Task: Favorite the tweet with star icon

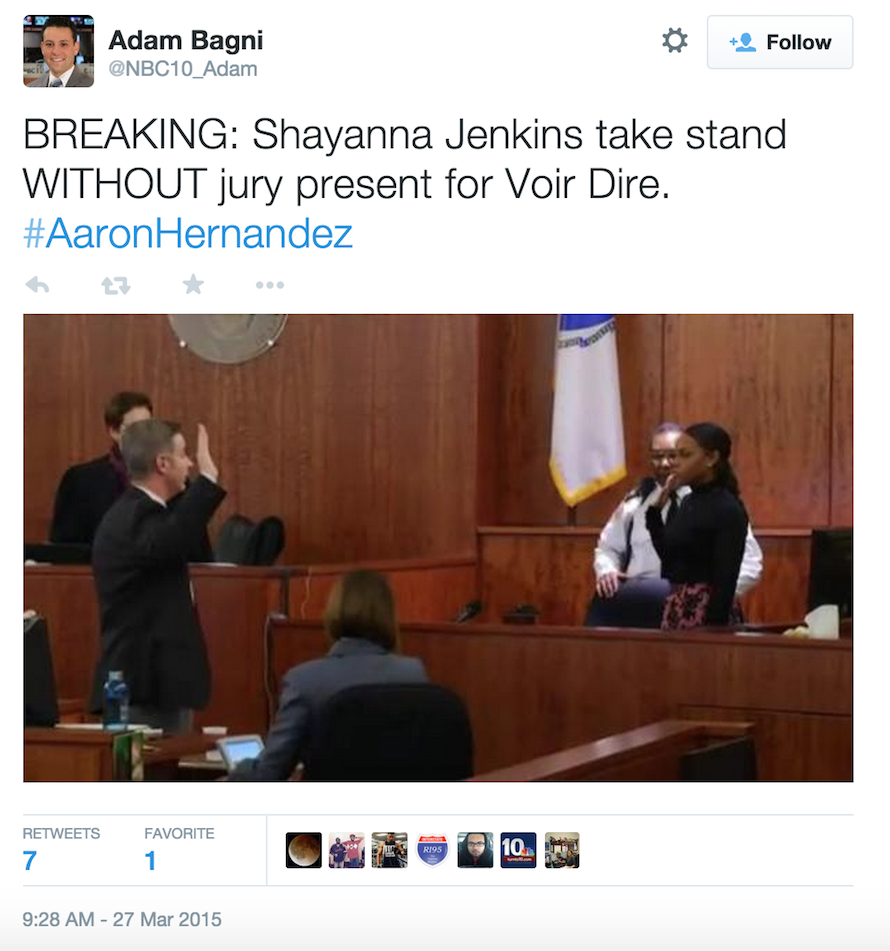Action: [193, 284]
